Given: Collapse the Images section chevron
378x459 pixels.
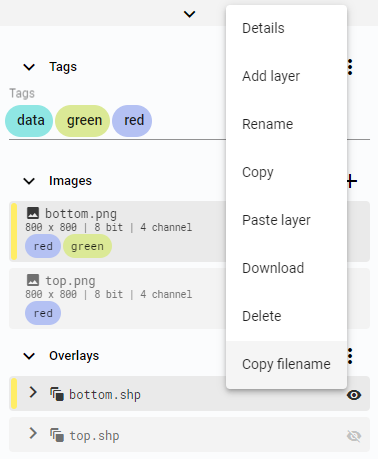Looking at the screenshot, I should tap(29, 181).
